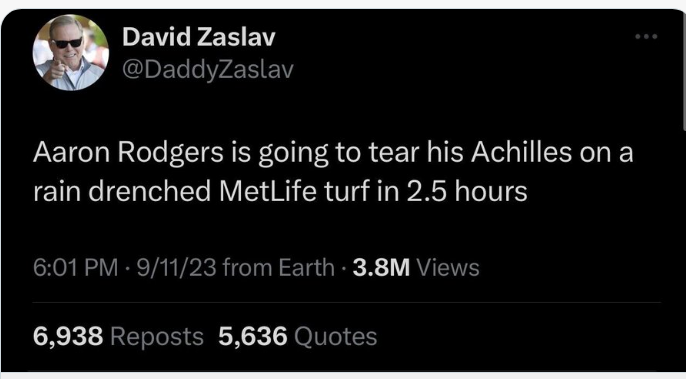Open the 5,636 Quotes list

pyautogui.click(x=298, y=337)
